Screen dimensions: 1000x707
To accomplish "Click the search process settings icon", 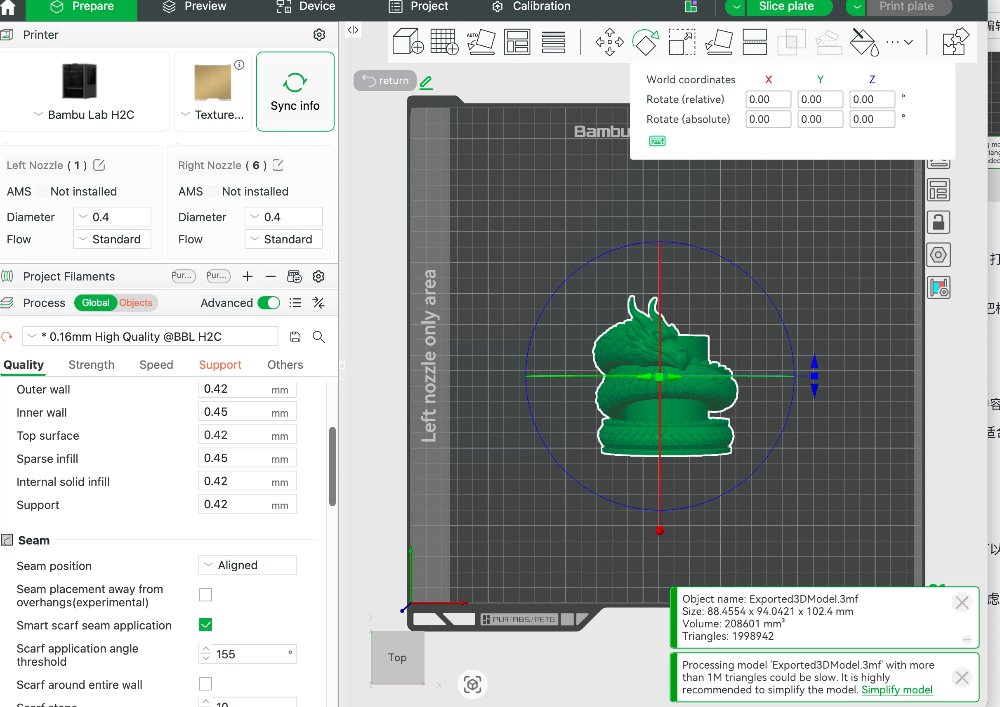I will (319, 337).
